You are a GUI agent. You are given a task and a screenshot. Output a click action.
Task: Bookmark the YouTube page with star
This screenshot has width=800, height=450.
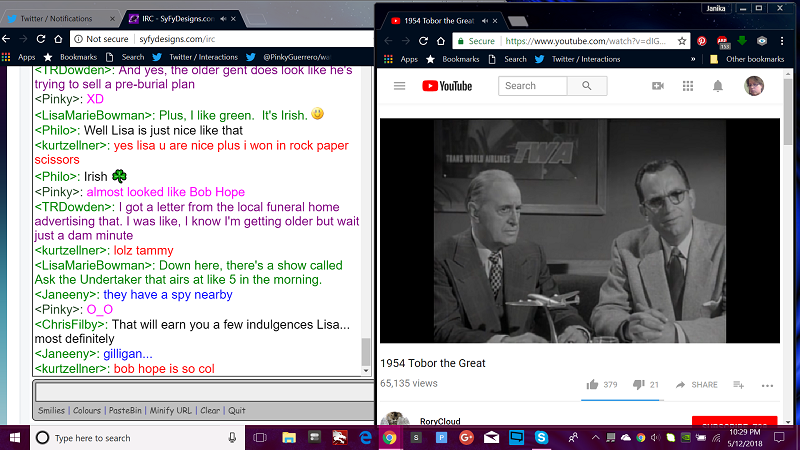coord(682,41)
